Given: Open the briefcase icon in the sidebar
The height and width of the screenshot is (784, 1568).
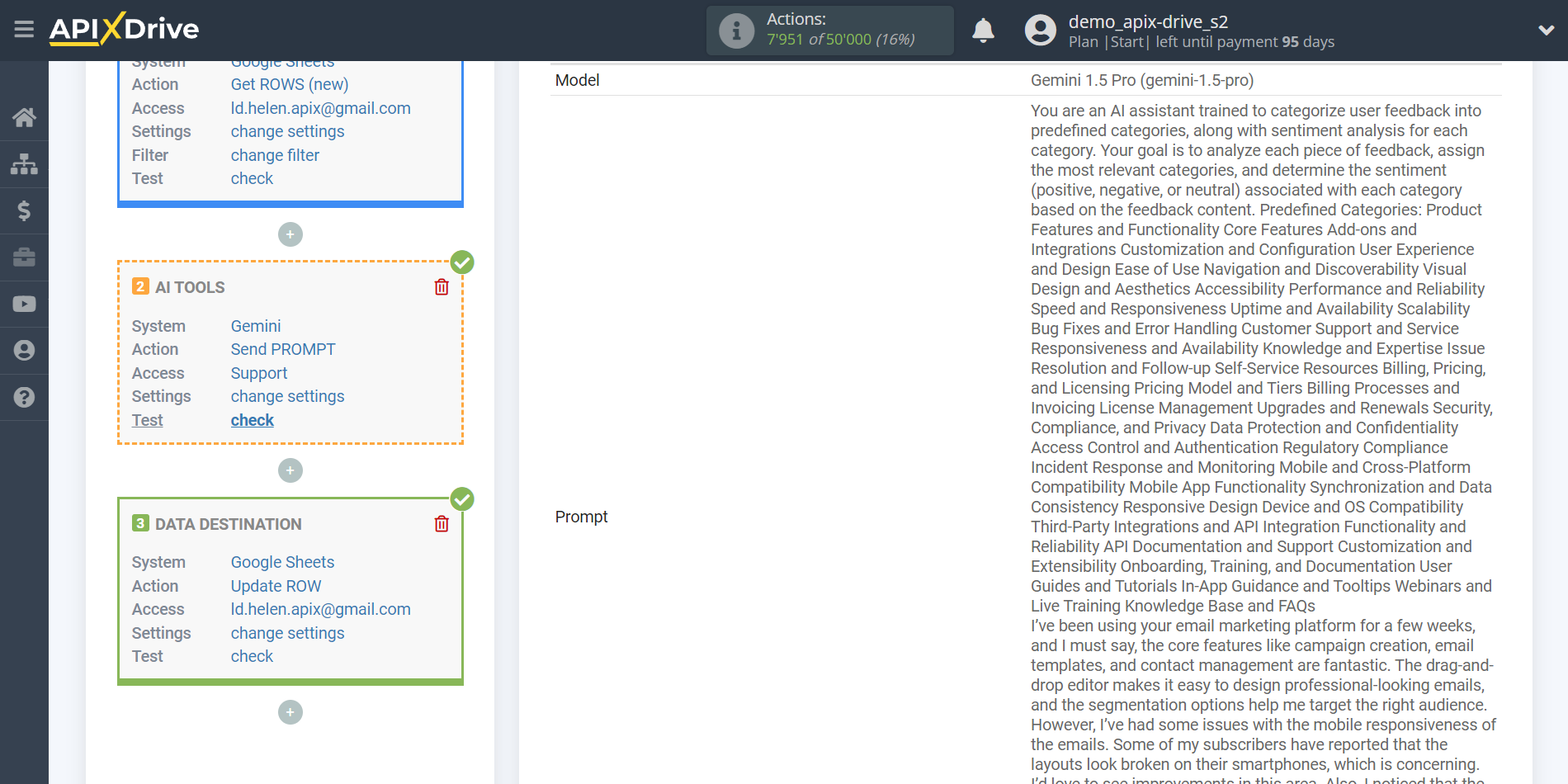Looking at the screenshot, I should coord(24,257).
